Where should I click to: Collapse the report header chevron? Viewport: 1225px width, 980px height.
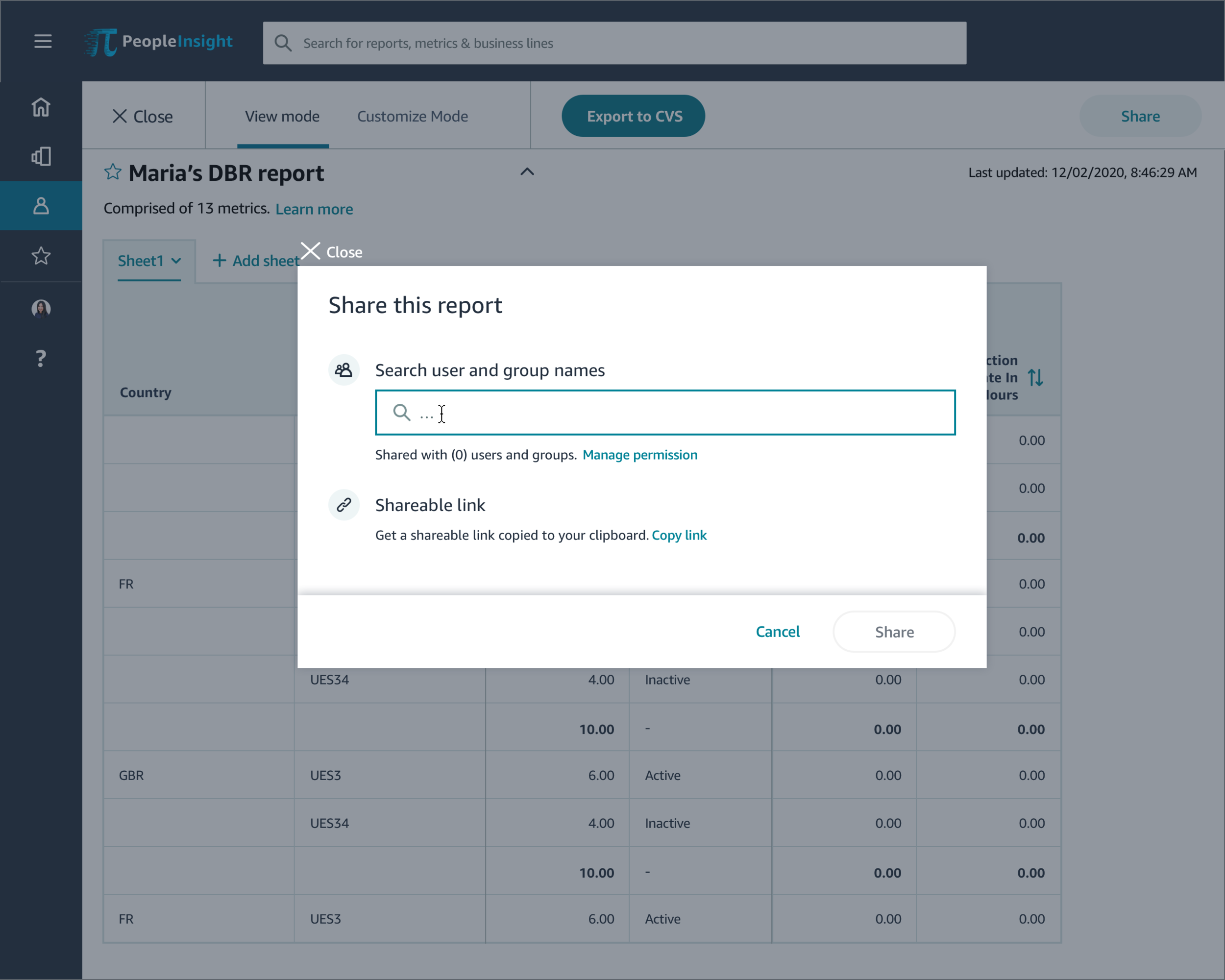point(527,171)
